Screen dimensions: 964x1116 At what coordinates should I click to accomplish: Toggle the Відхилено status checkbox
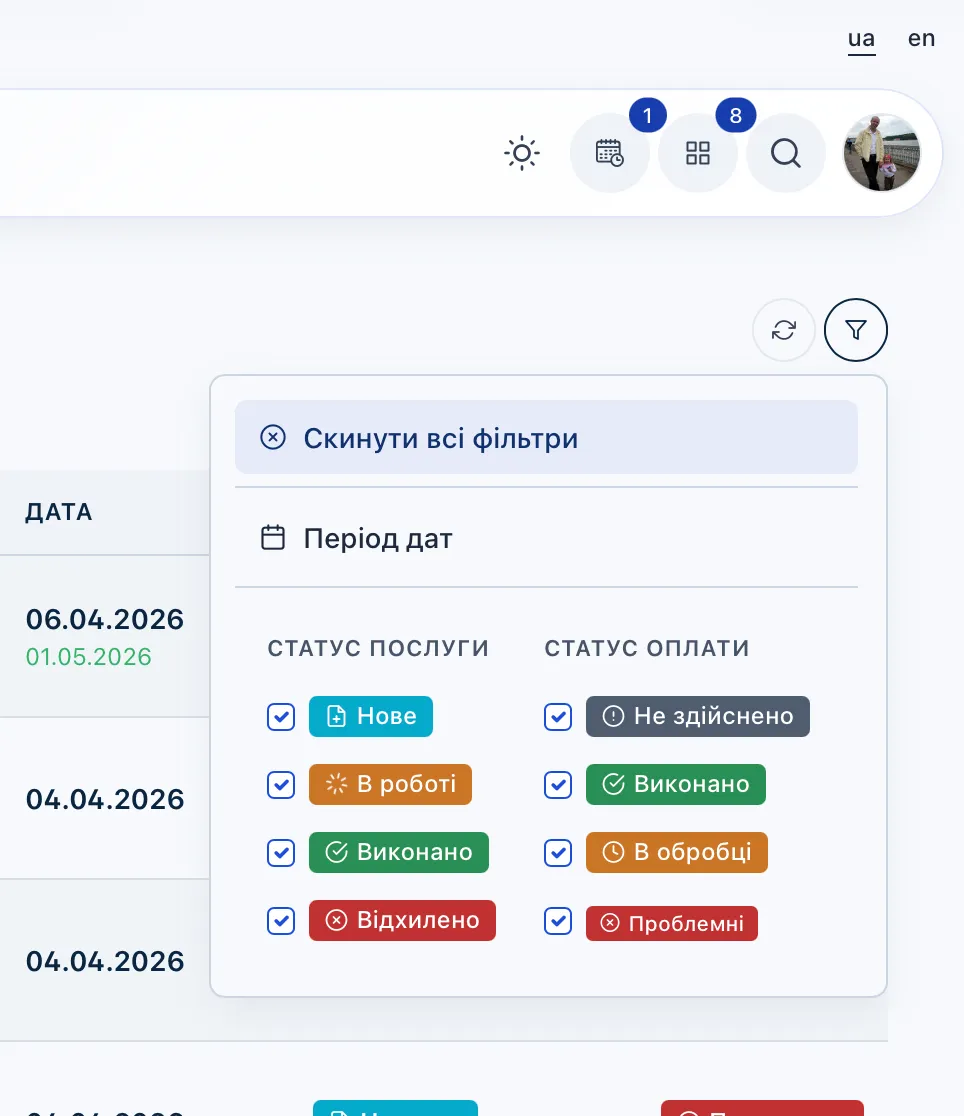281,921
